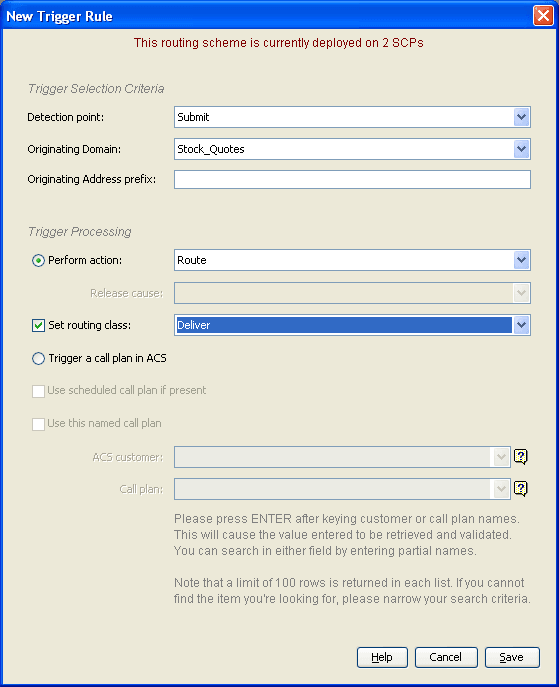Click the Trigger Selection Criteria heading
Image resolution: width=559 pixels, height=687 pixels.
tap(96, 89)
